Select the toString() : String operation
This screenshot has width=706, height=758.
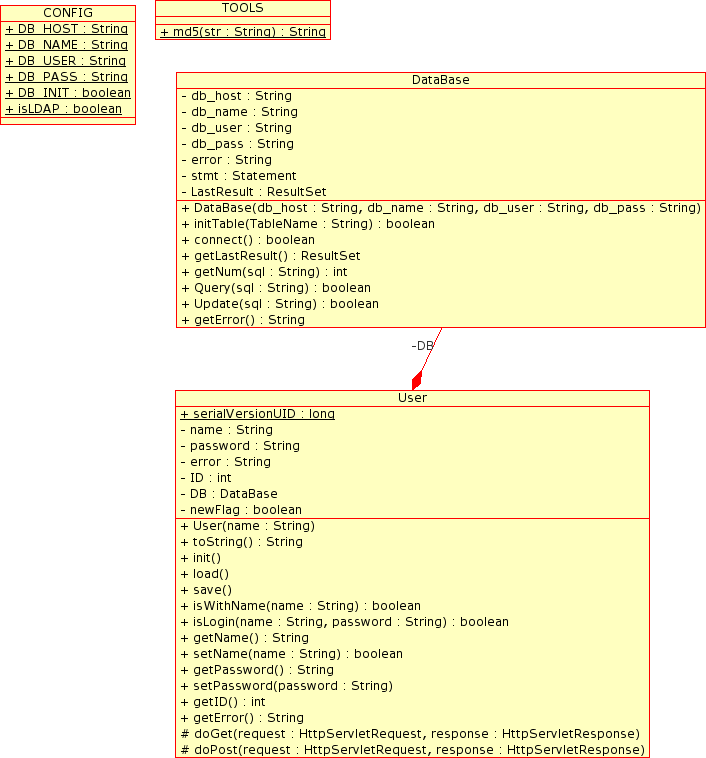click(x=241, y=542)
